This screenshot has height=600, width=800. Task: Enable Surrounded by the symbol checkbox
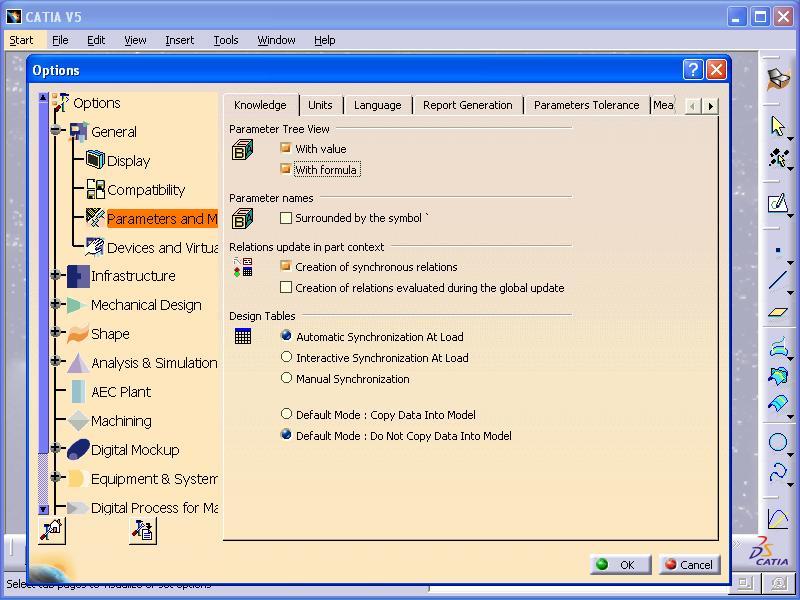[286, 218]
